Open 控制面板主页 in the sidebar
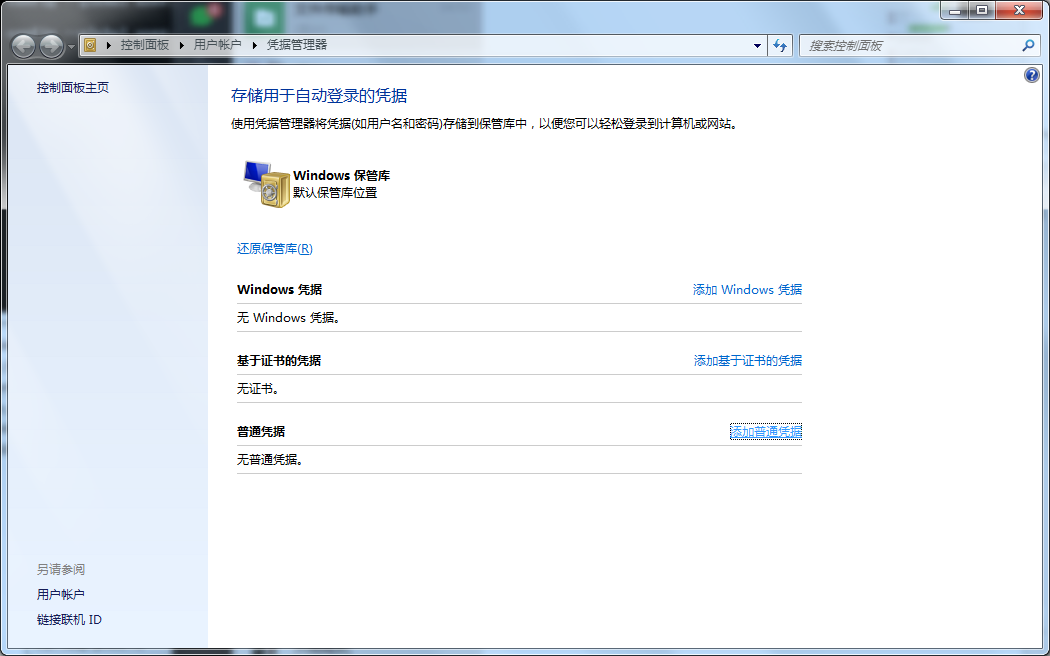This screenshot has height=656, width=1050. click(73, 88)
